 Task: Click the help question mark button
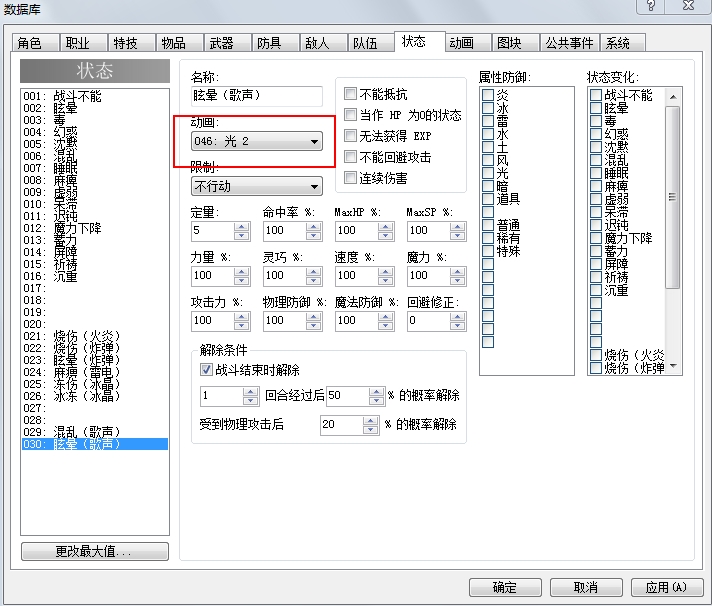coord(651,6)
